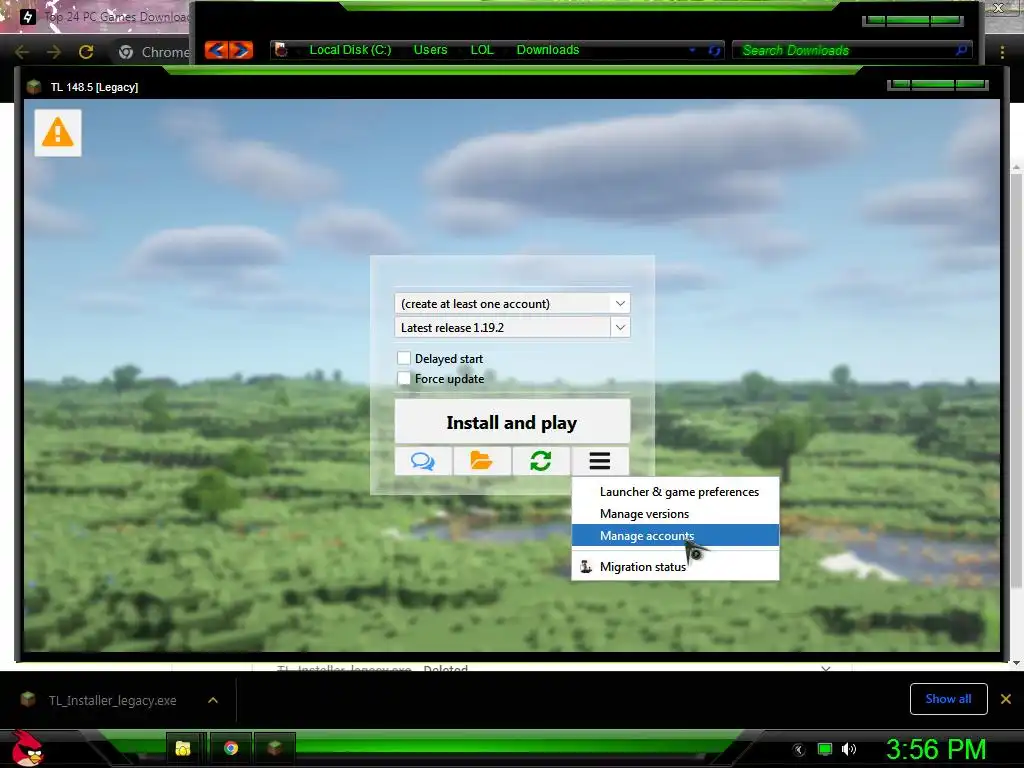This screenshot has height=768, width=1024.
Task: Click the Angry Birds start button
Action: 27,748
